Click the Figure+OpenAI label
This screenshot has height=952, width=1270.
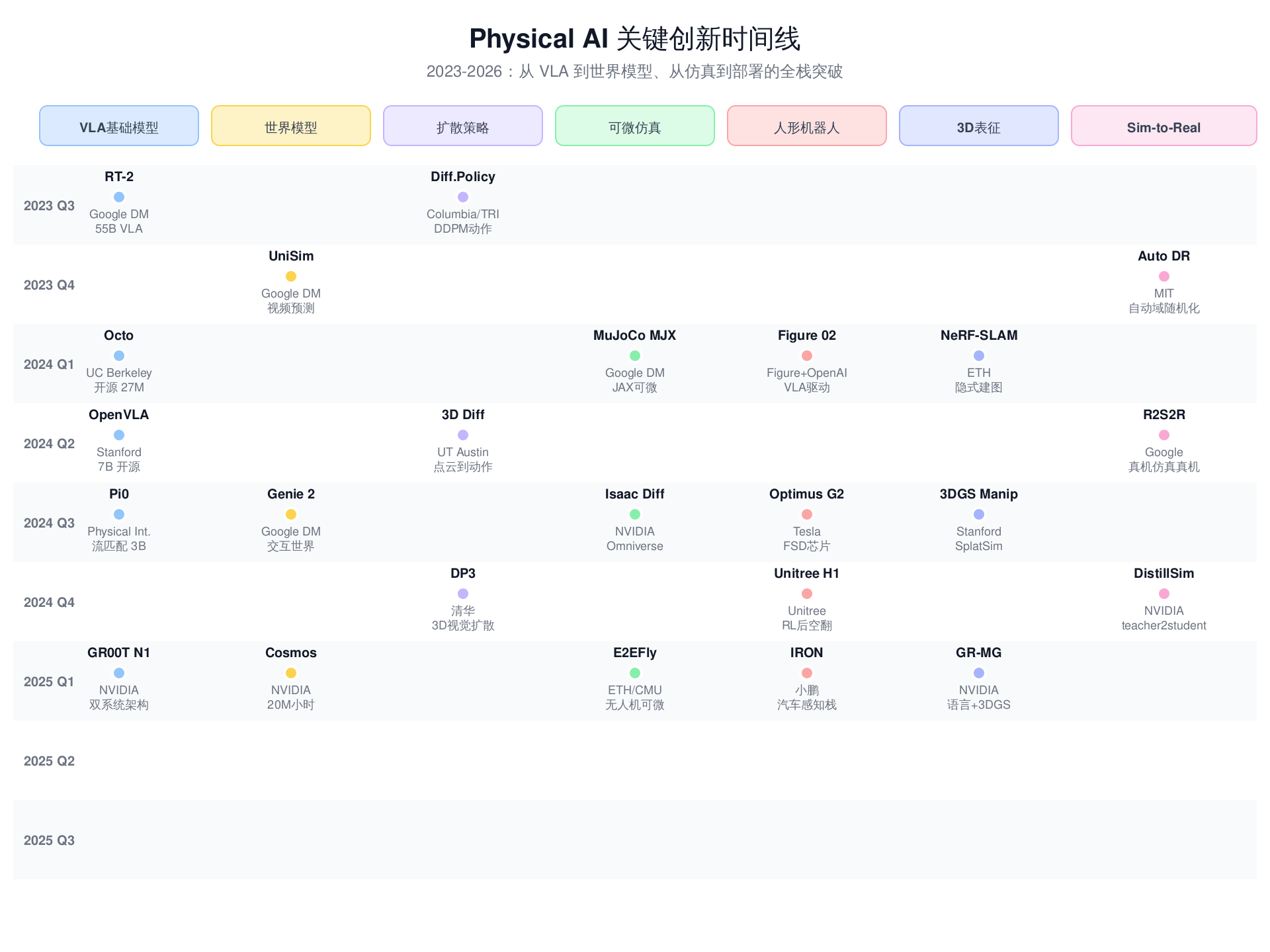pyautogui.click(x=807, y=373)
